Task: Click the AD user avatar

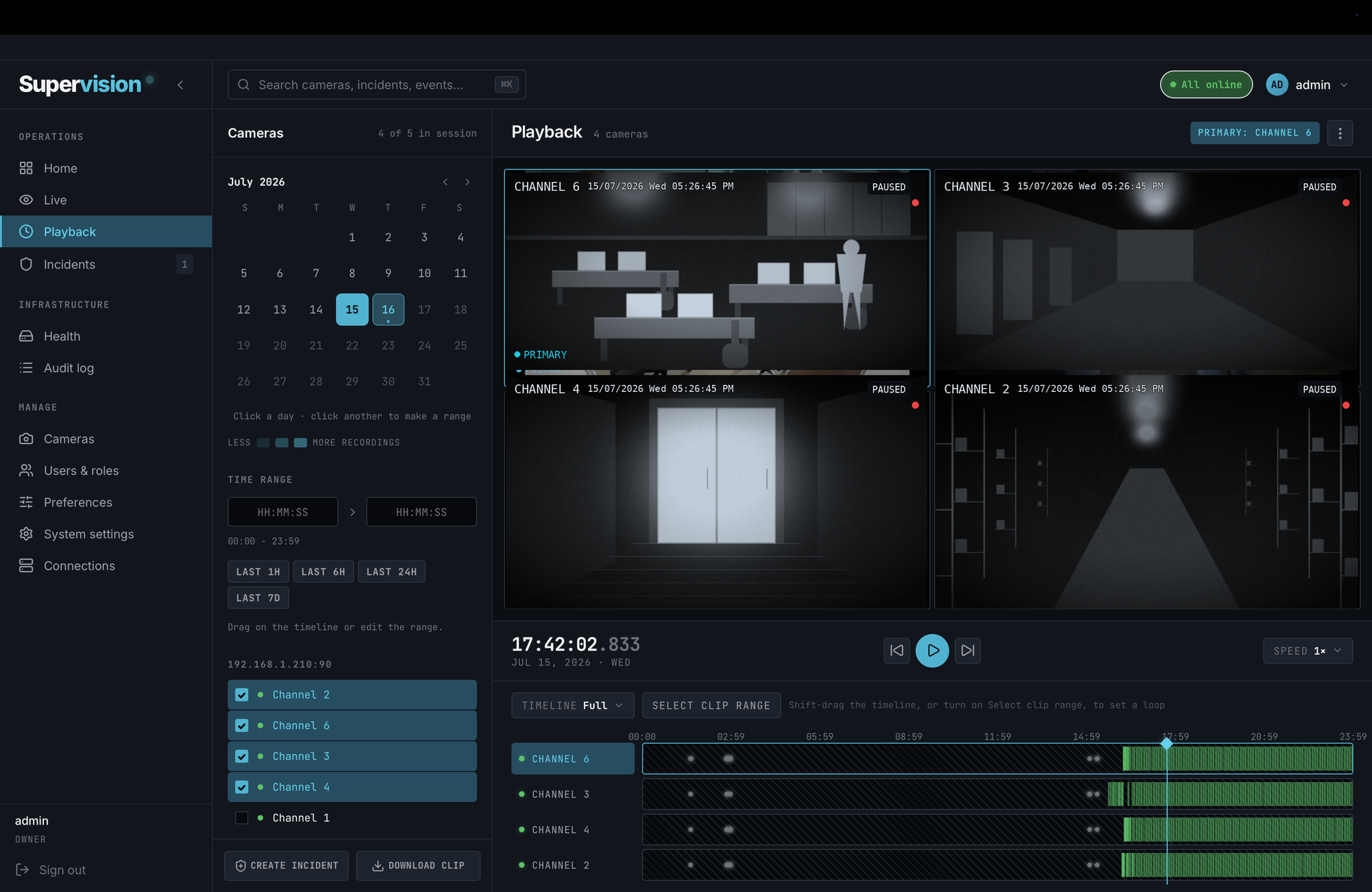Action: click(x=1277, y=85)
